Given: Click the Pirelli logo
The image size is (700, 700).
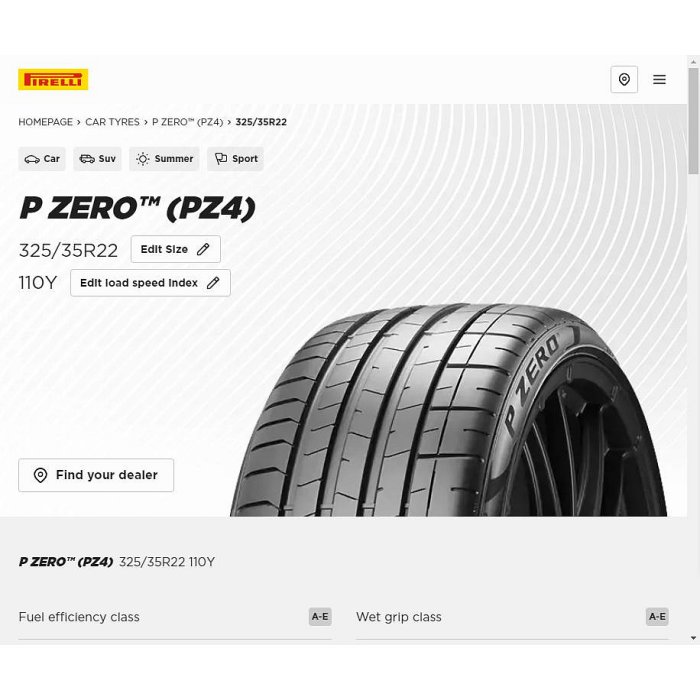Looking at the screenshot, I should click(x=53, y=79).
